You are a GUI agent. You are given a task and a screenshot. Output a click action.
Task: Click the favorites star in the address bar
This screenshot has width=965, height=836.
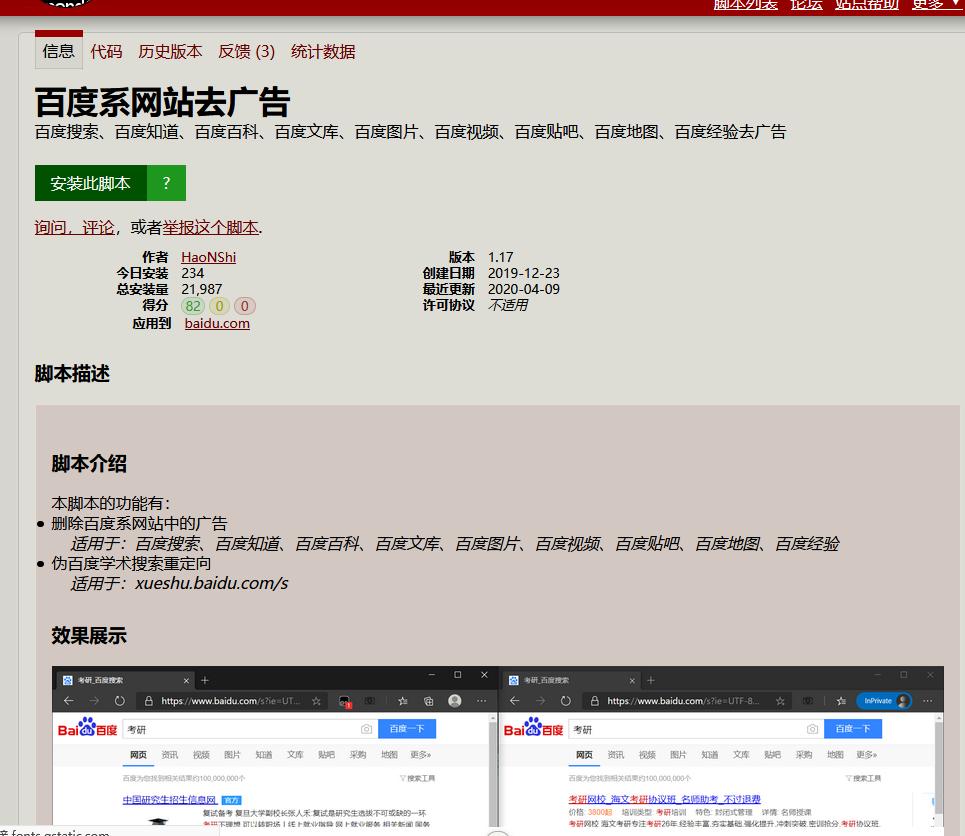tap(316, 700)
